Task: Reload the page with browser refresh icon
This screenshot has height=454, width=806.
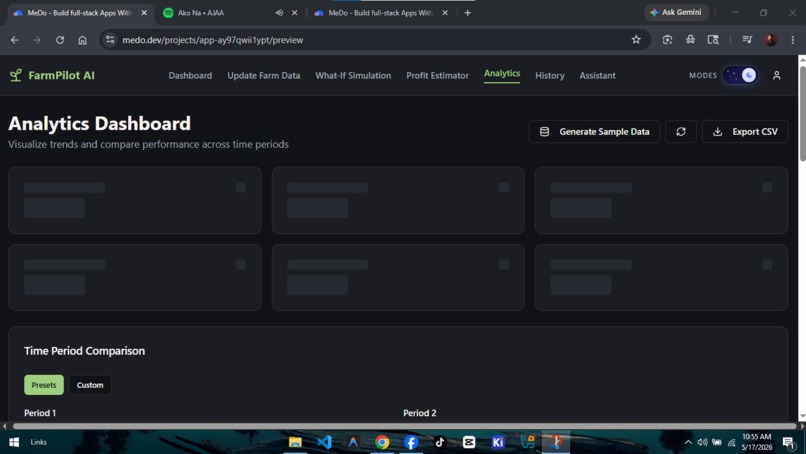Action: 60,40
